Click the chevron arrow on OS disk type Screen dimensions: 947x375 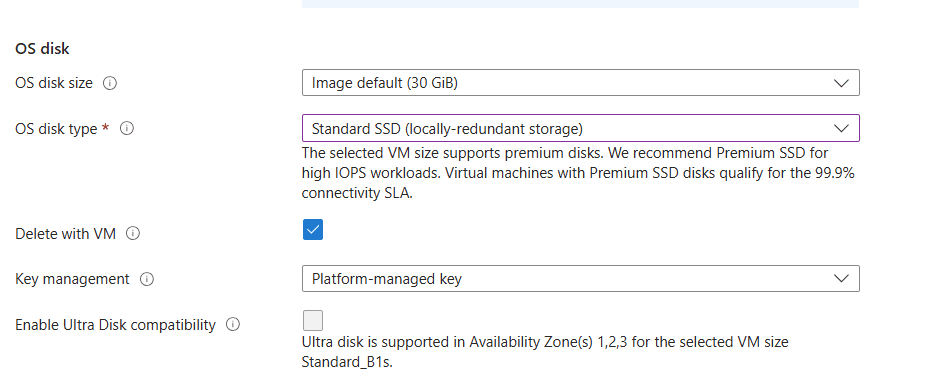tap(841, 129)
